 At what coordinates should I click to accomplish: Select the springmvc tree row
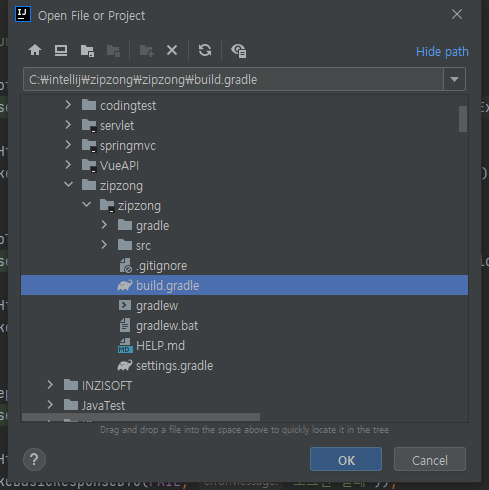click(244, 146)
